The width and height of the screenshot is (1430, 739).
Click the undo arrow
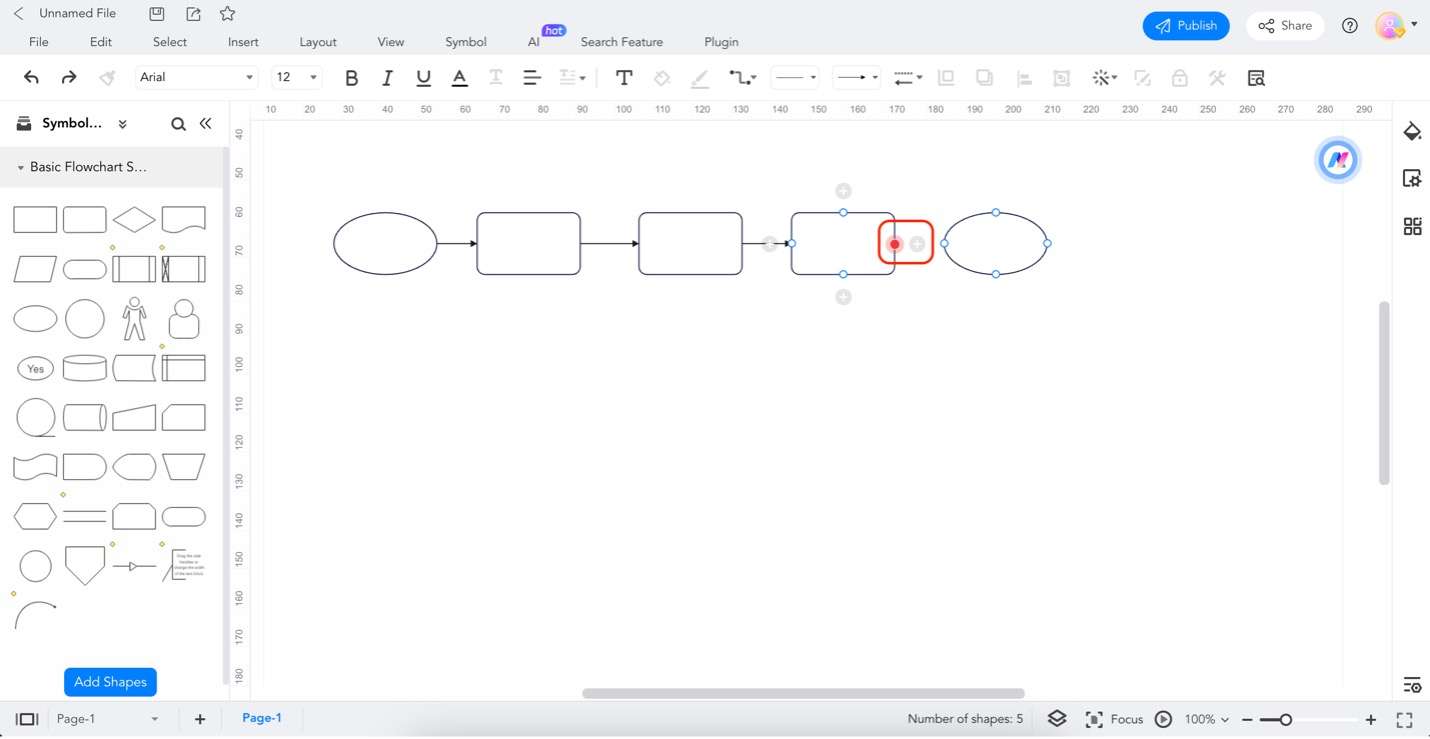pyautogui.click(x=31, y=77)
